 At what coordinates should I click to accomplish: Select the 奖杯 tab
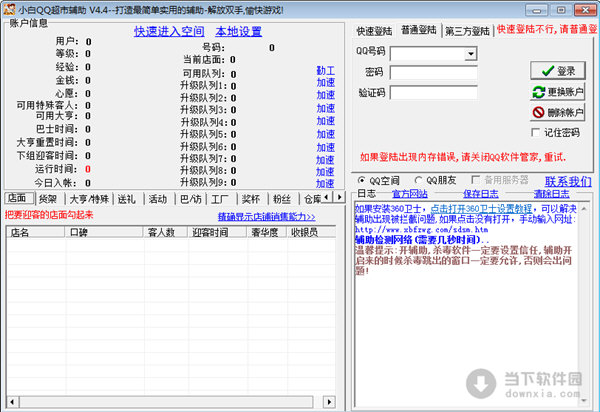click(x=251, y=199)
